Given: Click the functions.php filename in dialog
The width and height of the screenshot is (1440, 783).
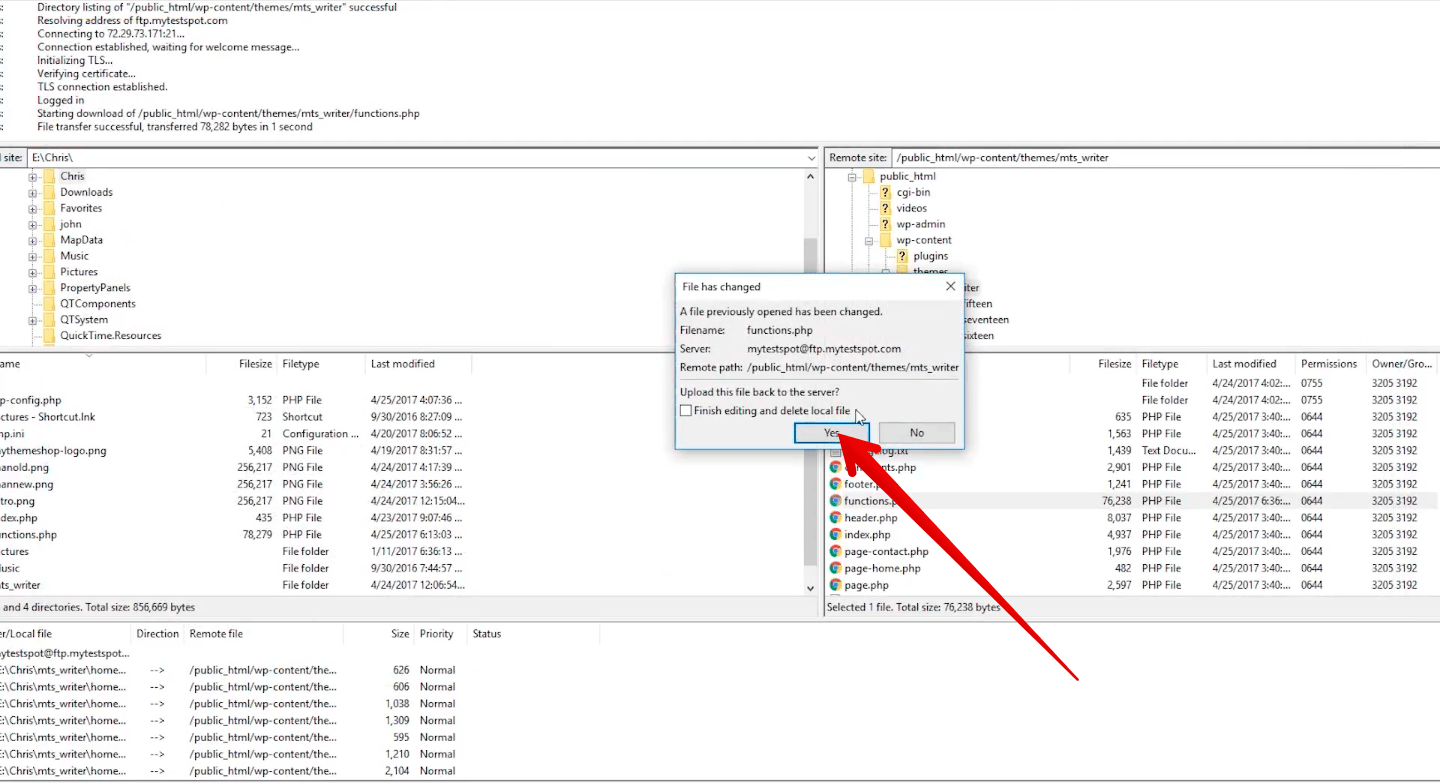Looking at the screenshot, I should click(x=779, y=330).
